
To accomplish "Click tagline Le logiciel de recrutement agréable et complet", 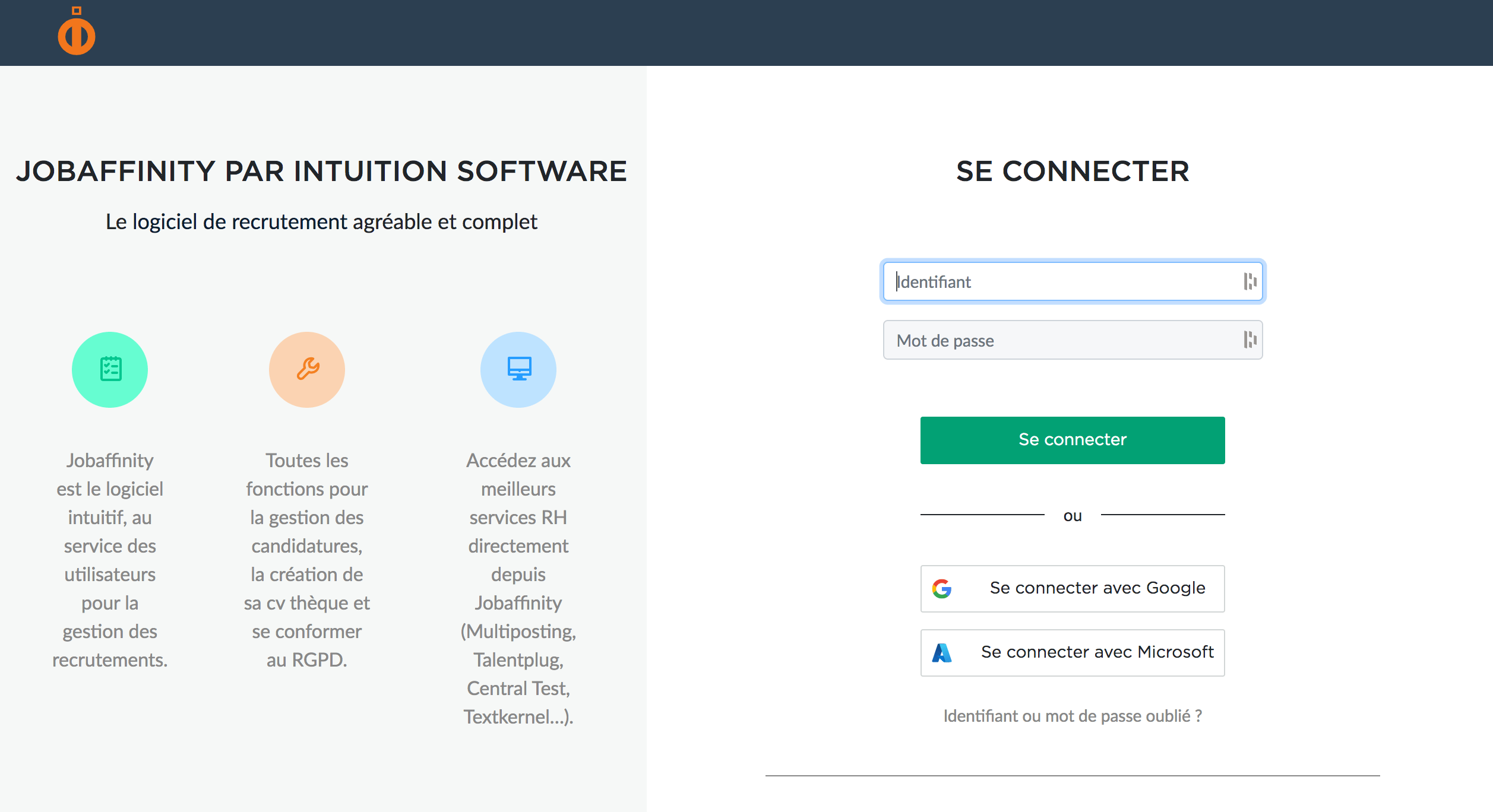I will tap(321, 221).
